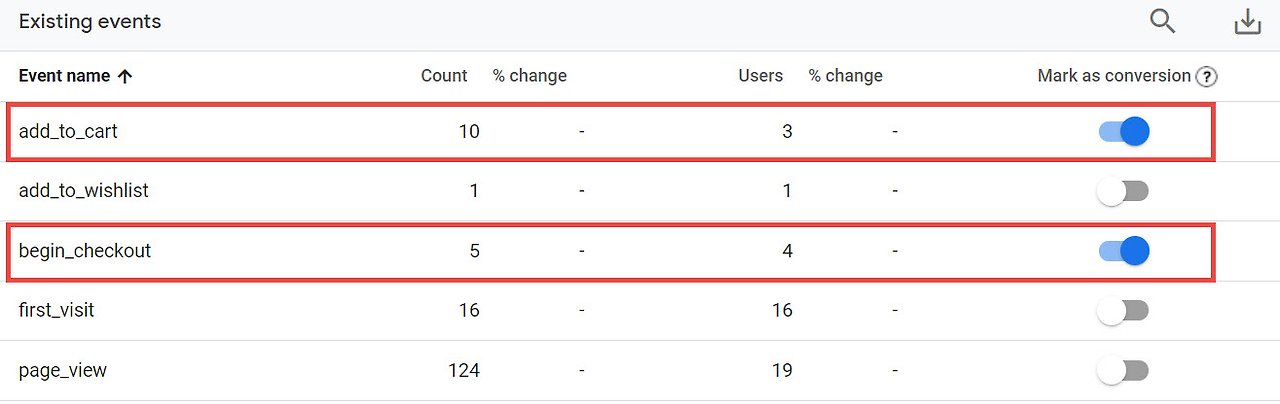Mark first_visit as conversion
Image resolution: width=1280 pixels, height=404 pixels.
[1124, 311]
